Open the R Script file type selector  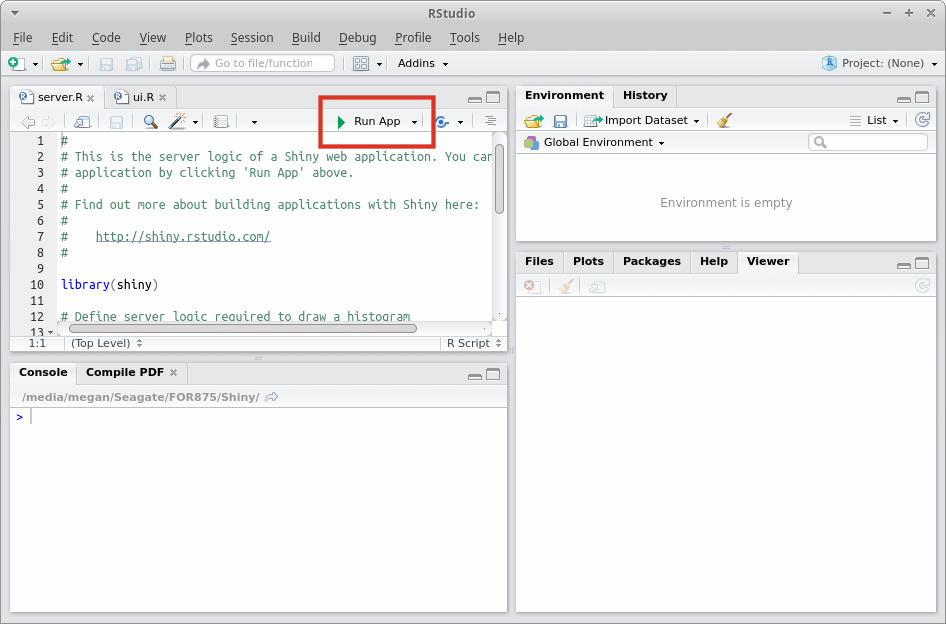point(474,343)
